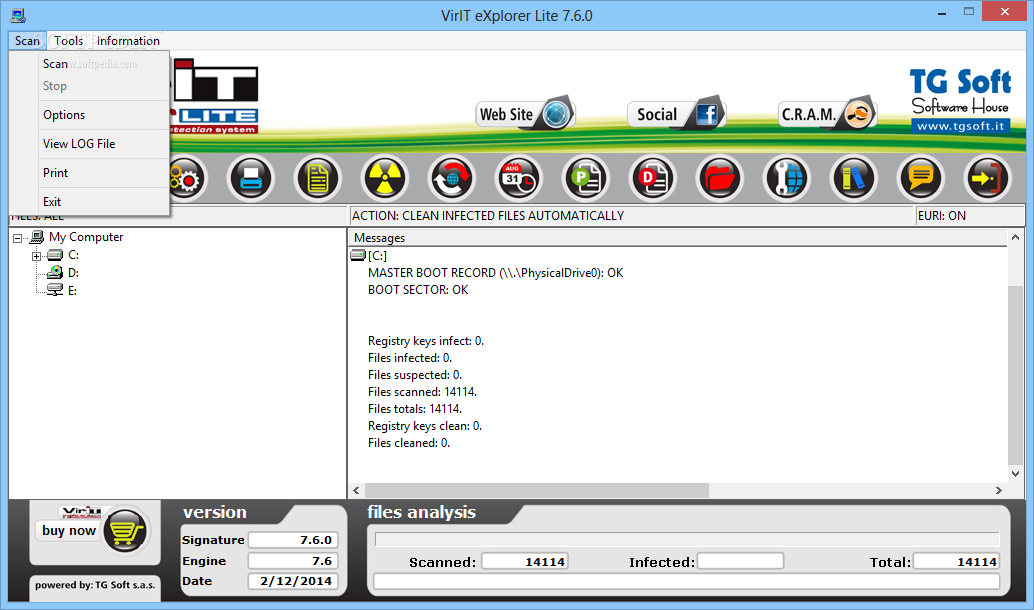Screen dimensions: 1034x610
Task: Open the C.R.A.M. button
Action: (x=827, y=114)
